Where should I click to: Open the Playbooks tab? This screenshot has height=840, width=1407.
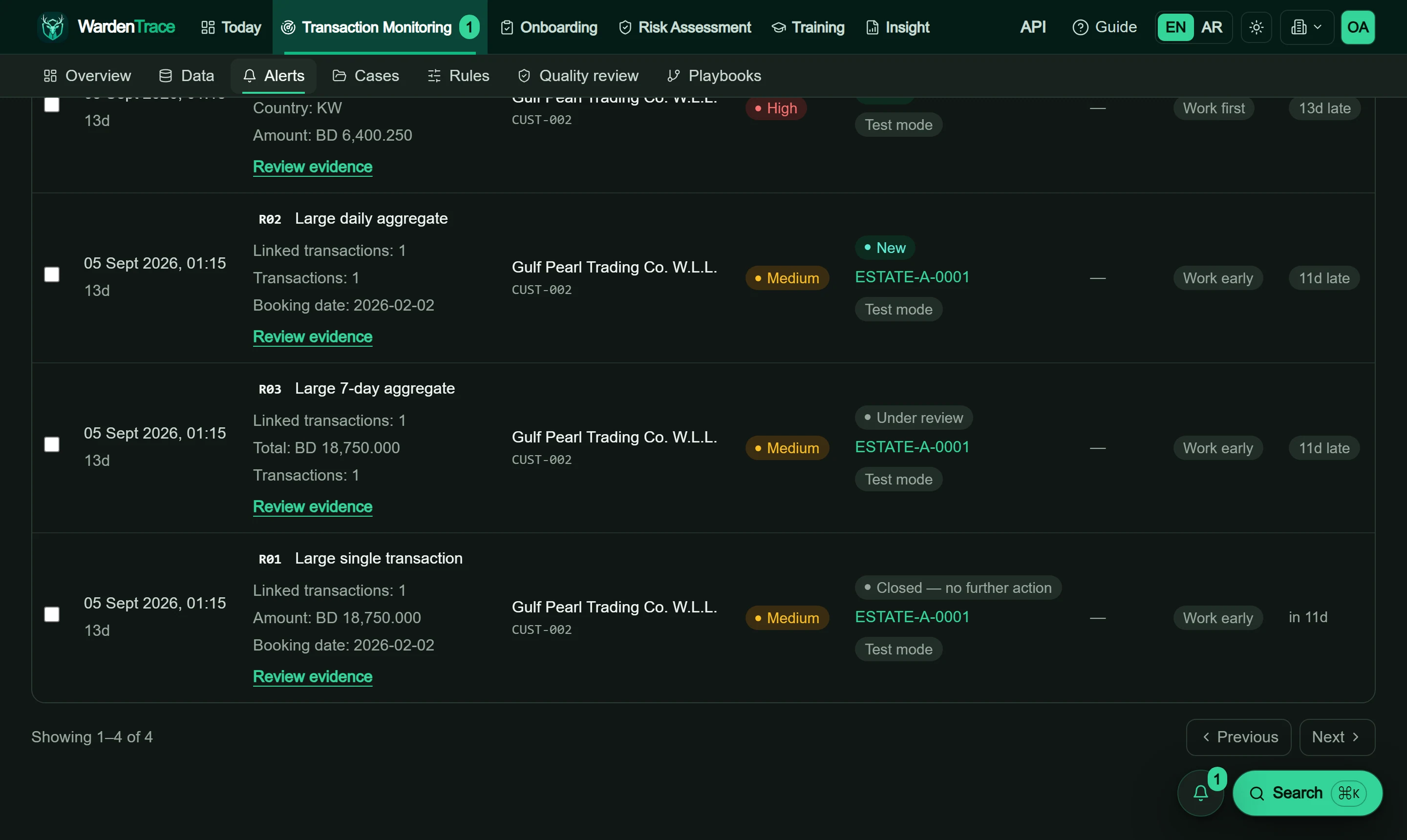(x=714, y=76)
